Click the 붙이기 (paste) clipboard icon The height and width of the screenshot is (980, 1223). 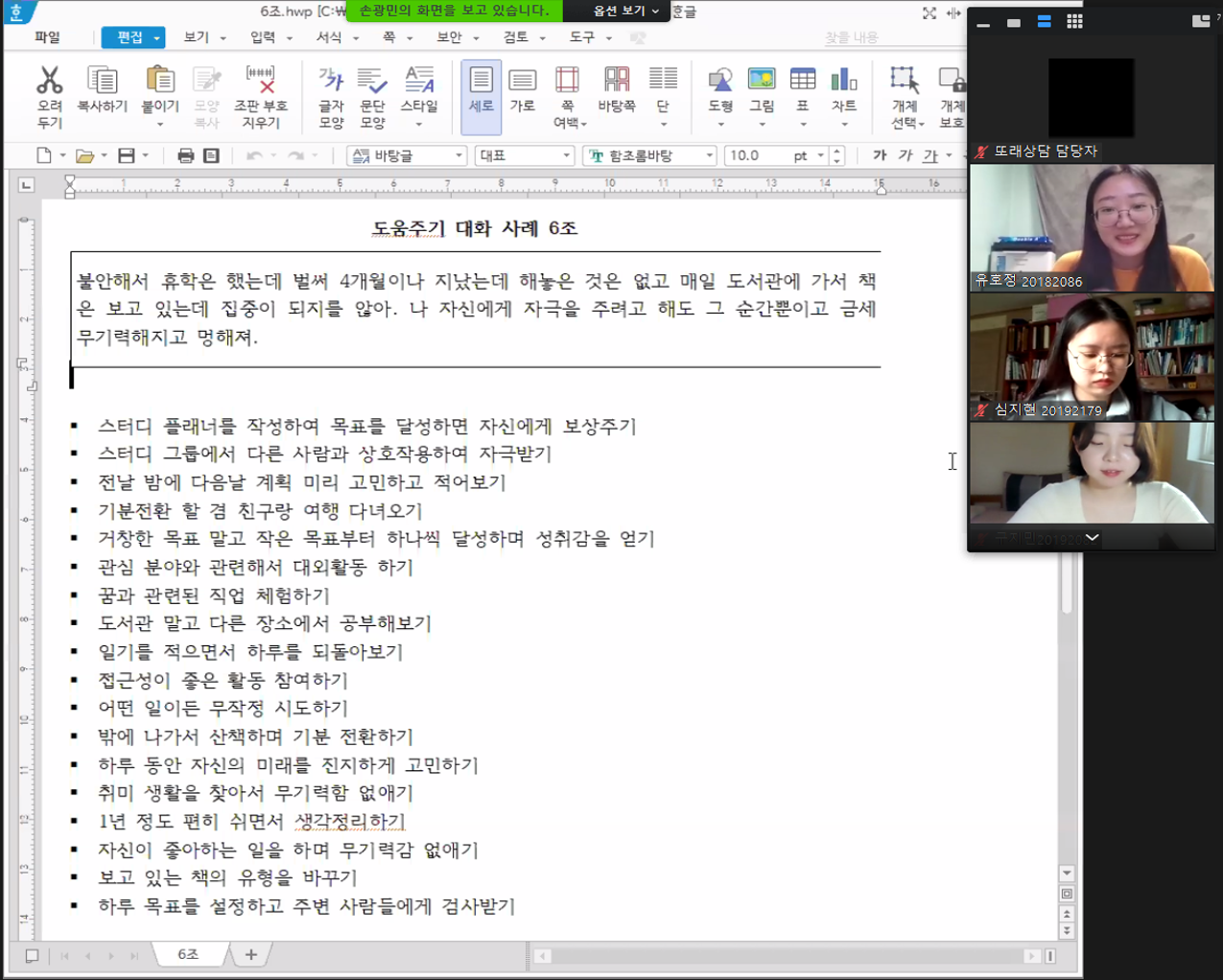(160, 81)
